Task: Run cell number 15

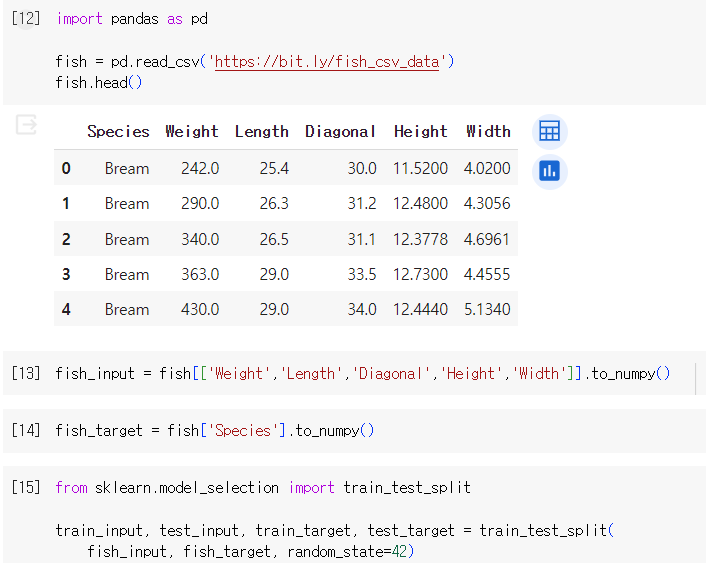Action: point(26,487)
